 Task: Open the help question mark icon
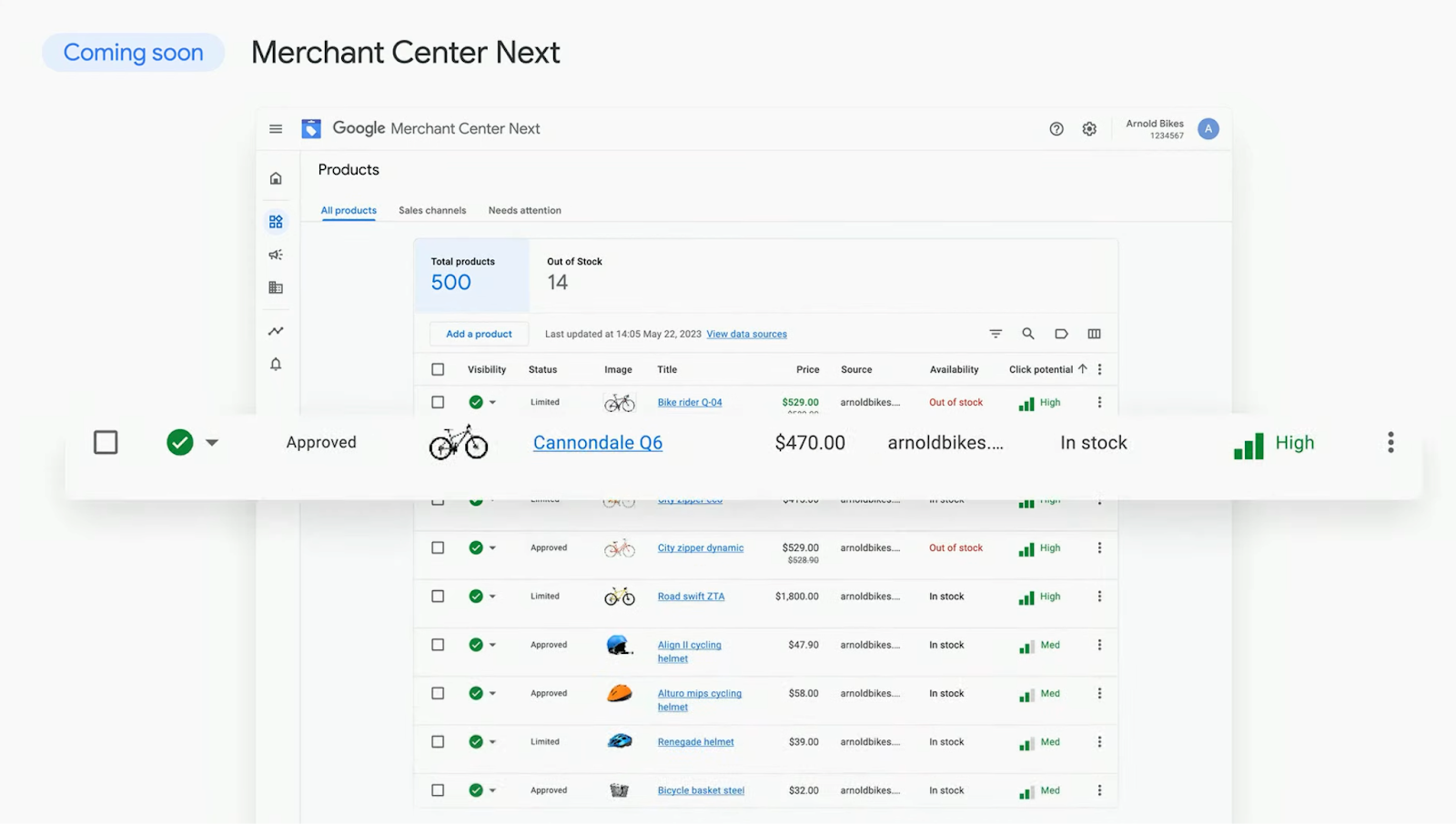pos(1057,129)
